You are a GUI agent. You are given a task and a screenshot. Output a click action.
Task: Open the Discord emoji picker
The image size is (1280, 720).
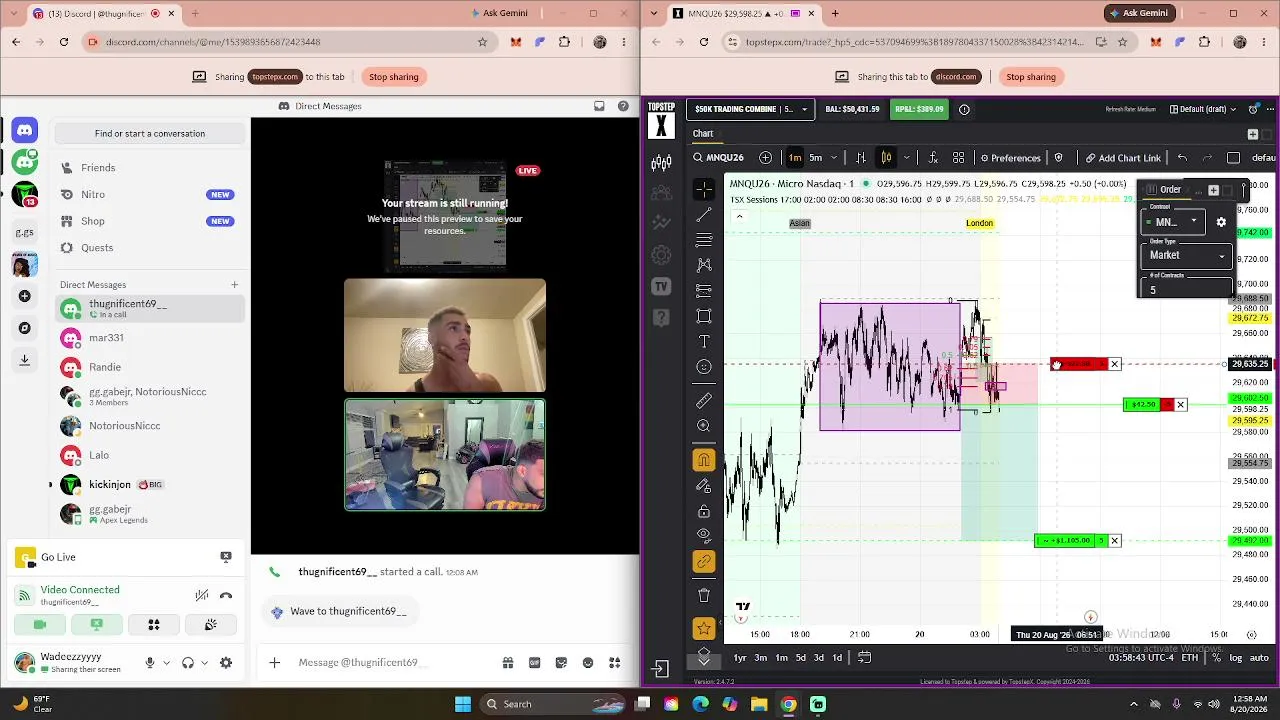pos(588,662)
